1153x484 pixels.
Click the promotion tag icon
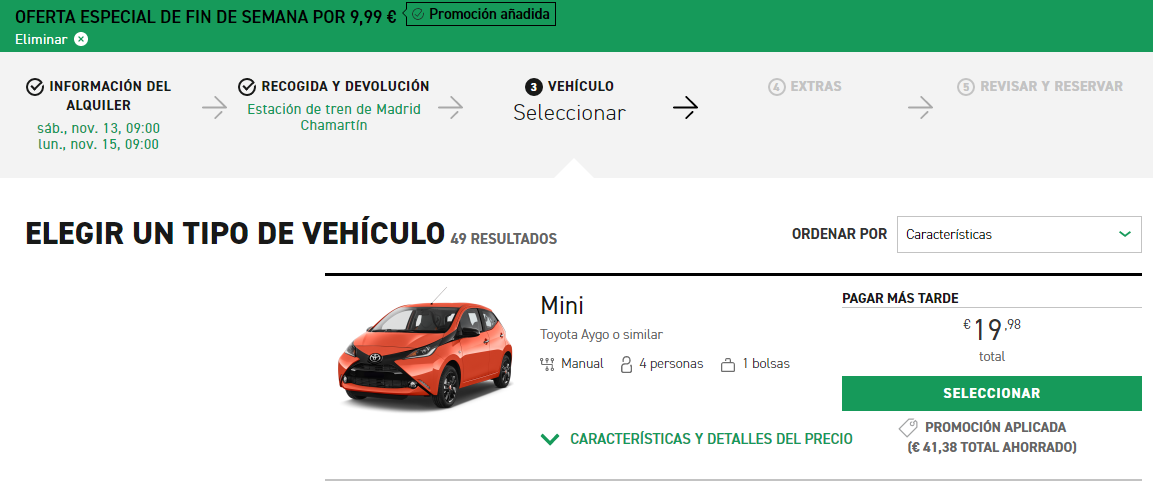(908, 427)
